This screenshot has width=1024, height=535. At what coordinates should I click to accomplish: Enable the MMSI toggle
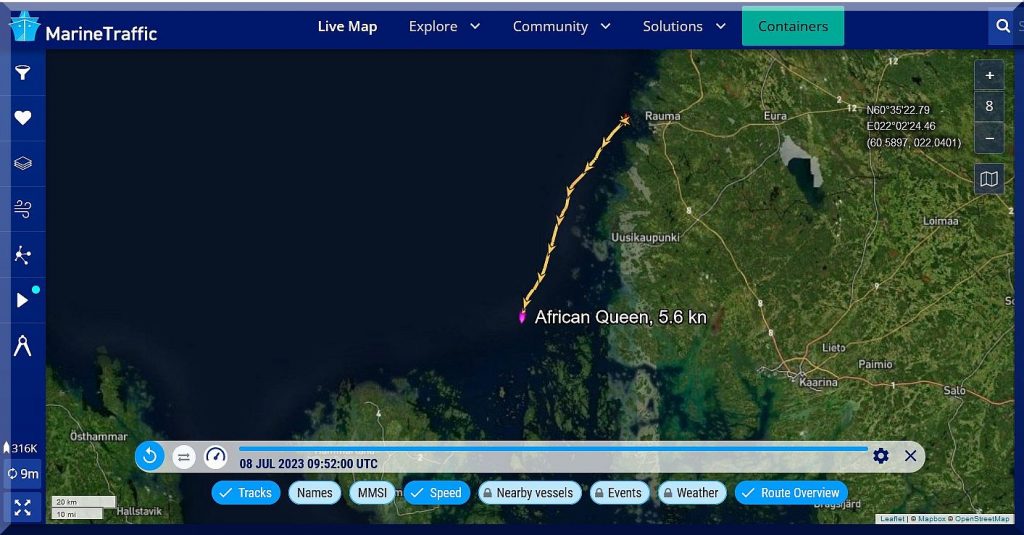tap(372, 493)
